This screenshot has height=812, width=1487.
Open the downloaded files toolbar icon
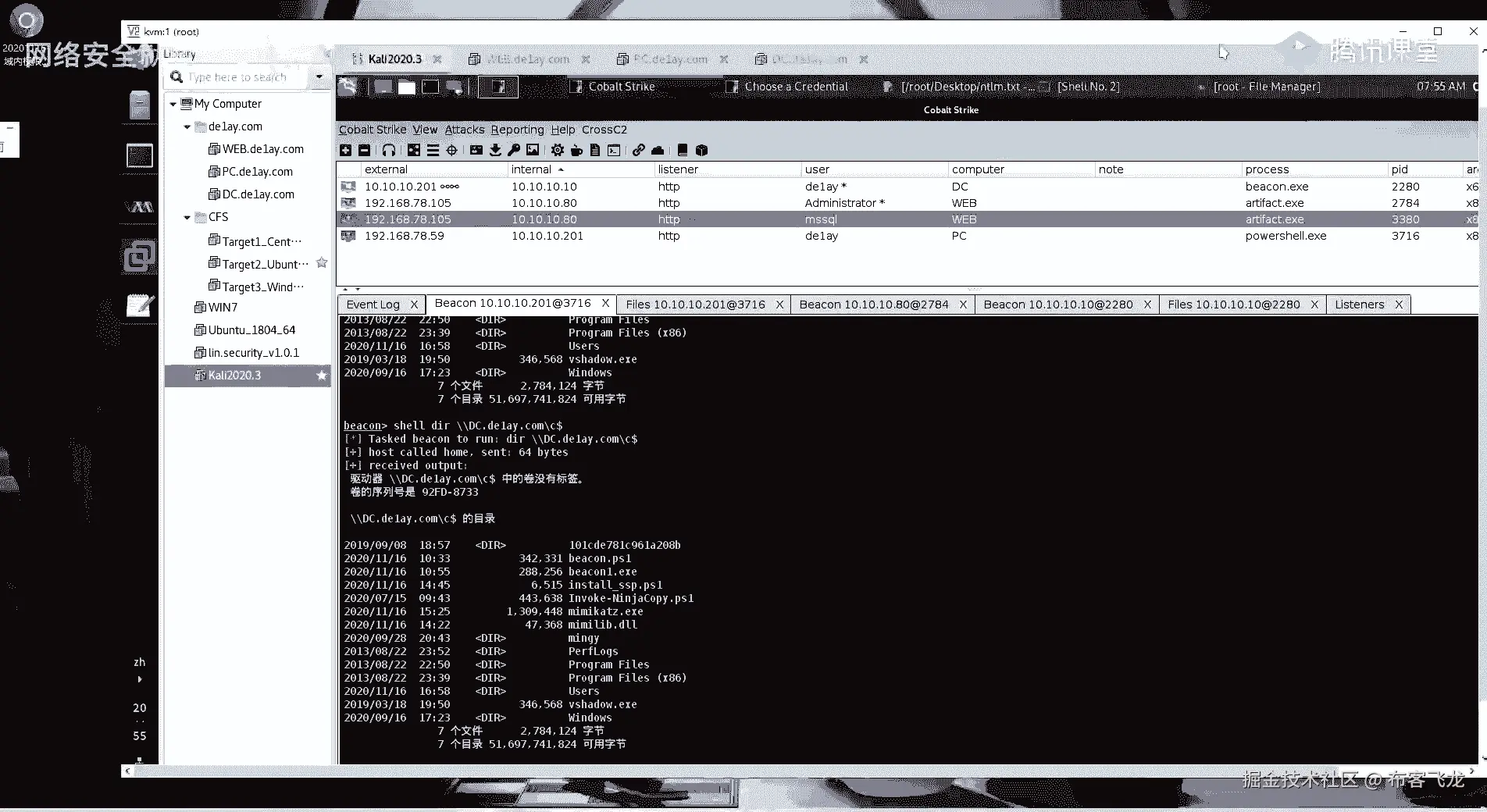pyautogui.click(x=495, y=150)
